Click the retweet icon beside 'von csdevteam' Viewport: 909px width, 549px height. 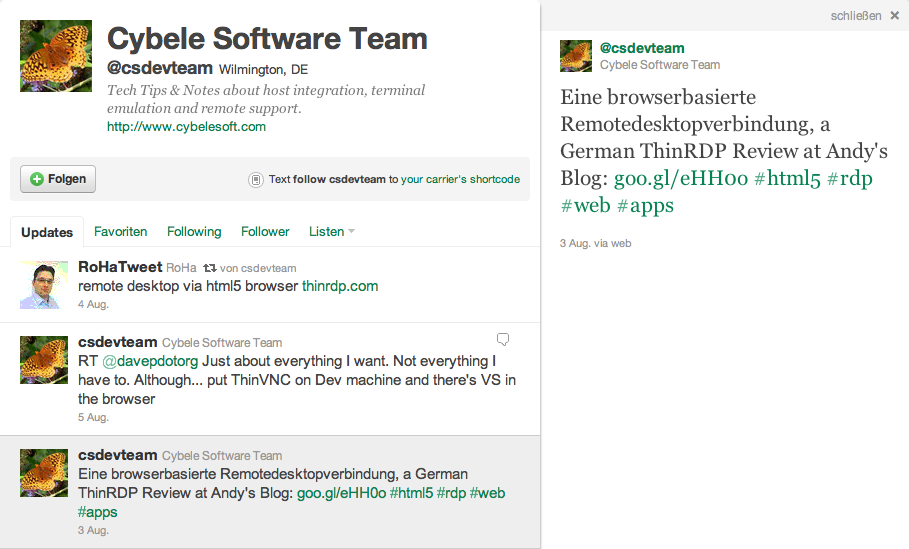pos(209,268)
